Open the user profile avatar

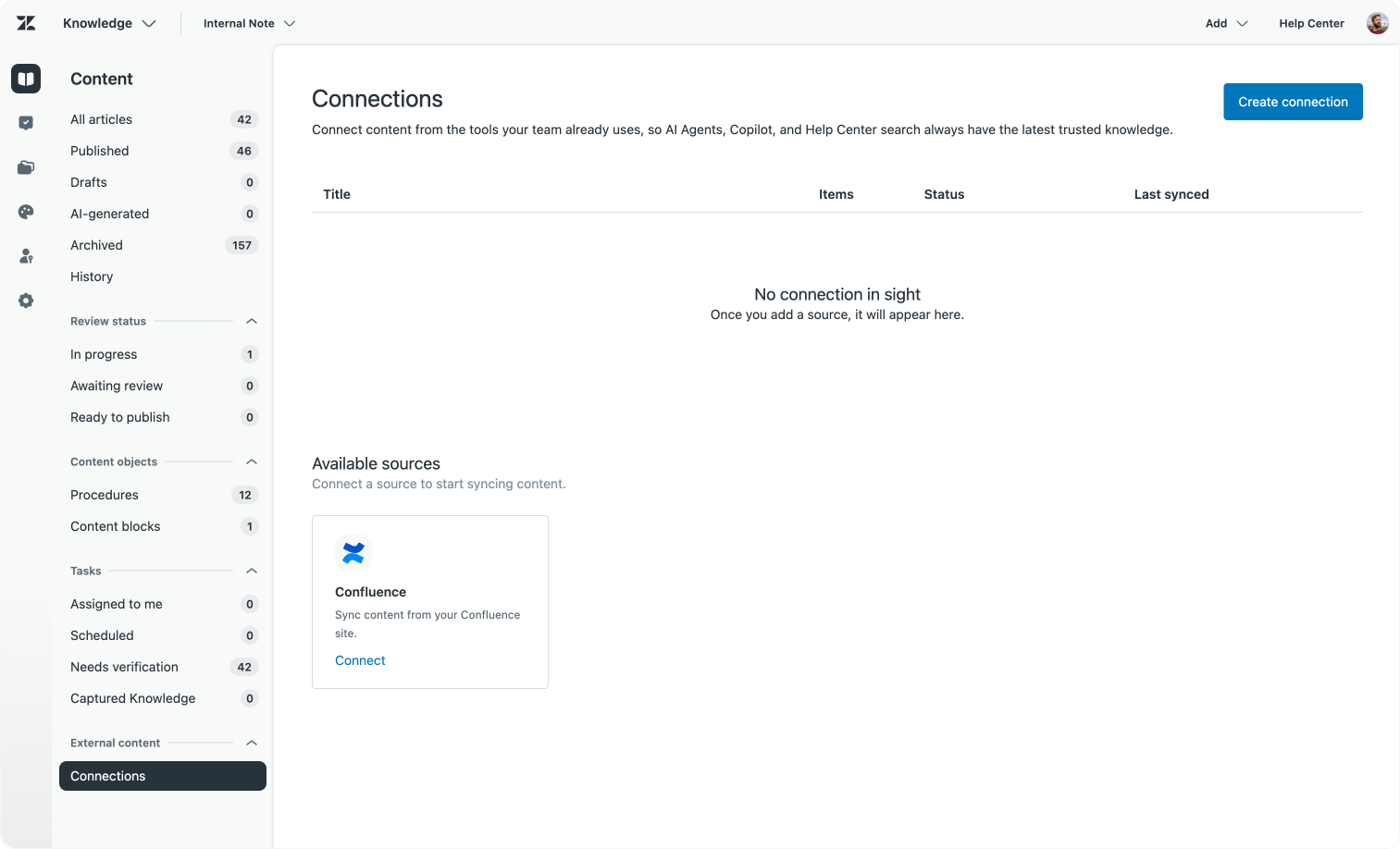(1377, 23)
